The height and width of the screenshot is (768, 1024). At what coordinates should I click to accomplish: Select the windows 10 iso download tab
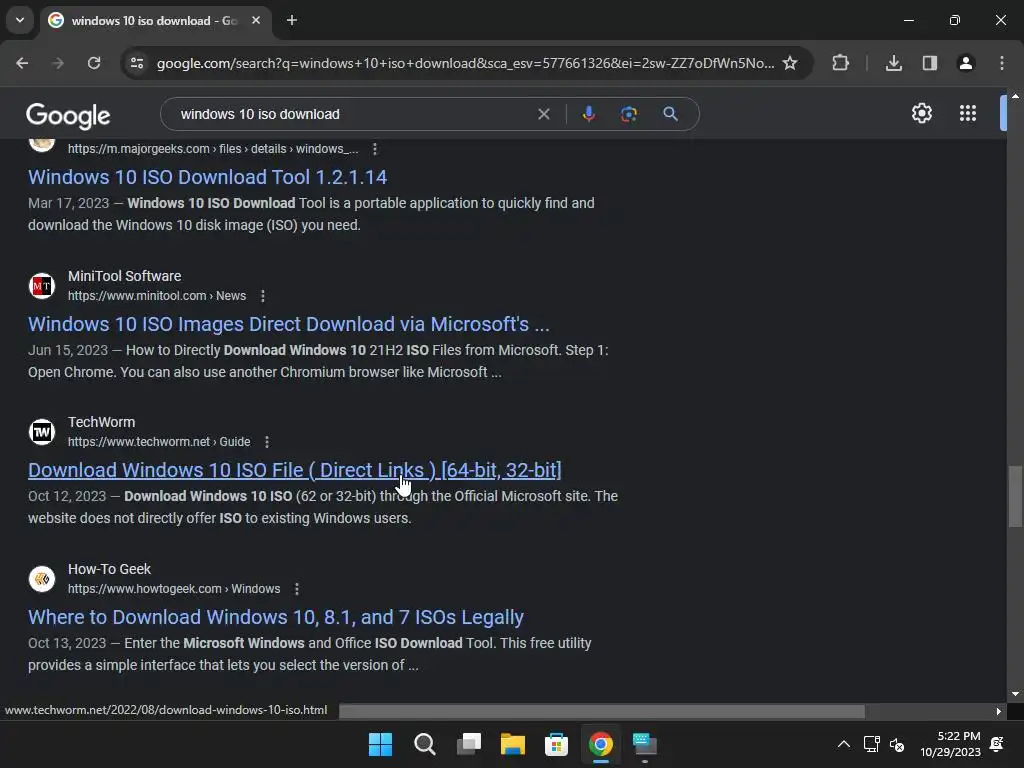click(155, 21)
